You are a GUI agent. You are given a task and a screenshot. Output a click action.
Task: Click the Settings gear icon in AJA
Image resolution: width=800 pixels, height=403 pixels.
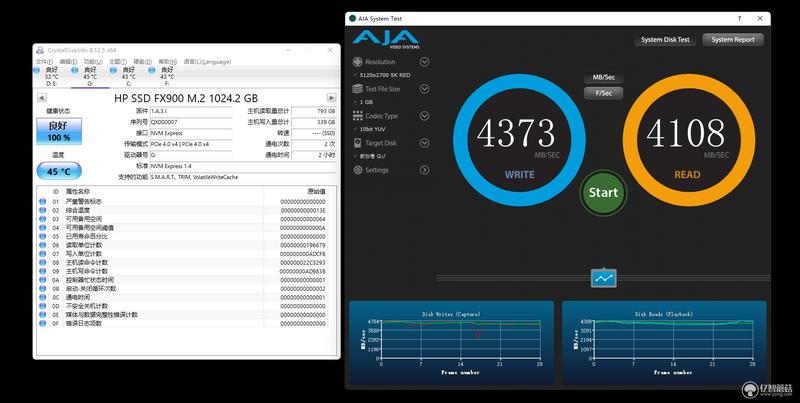click(358, 170)
